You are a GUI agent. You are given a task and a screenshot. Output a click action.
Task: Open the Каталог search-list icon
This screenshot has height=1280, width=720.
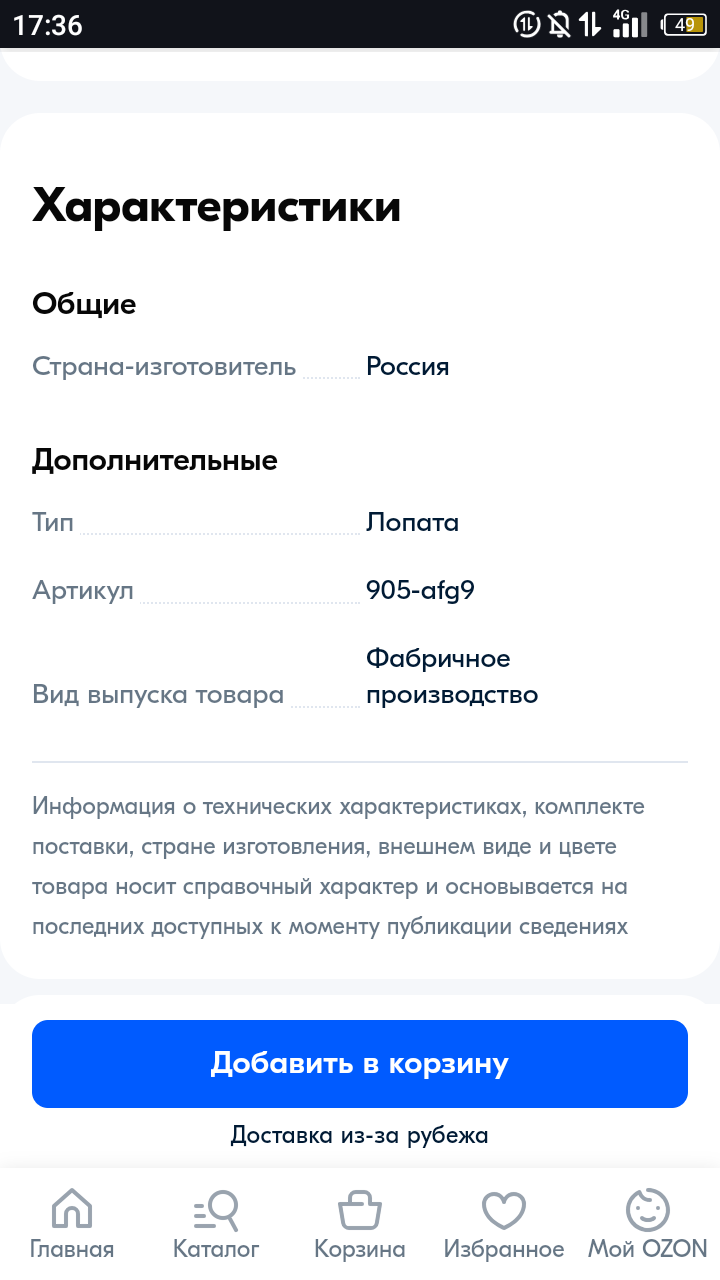pos(216,1211)
